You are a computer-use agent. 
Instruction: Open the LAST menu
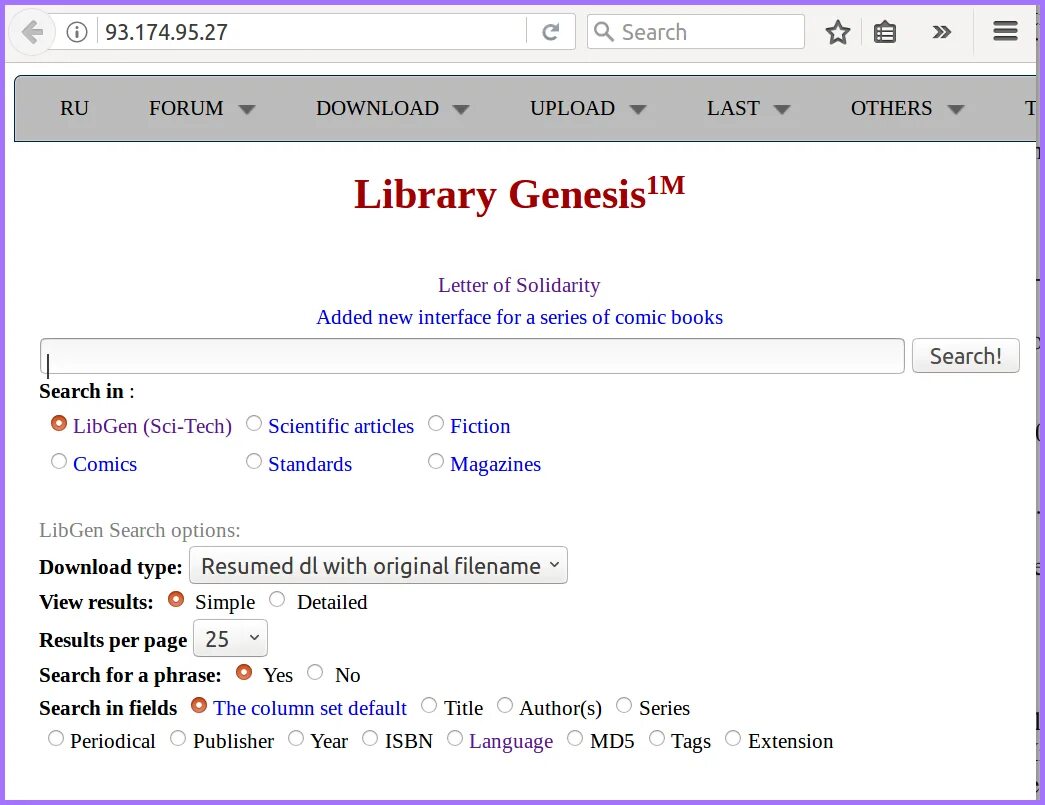tap(733, 108)
